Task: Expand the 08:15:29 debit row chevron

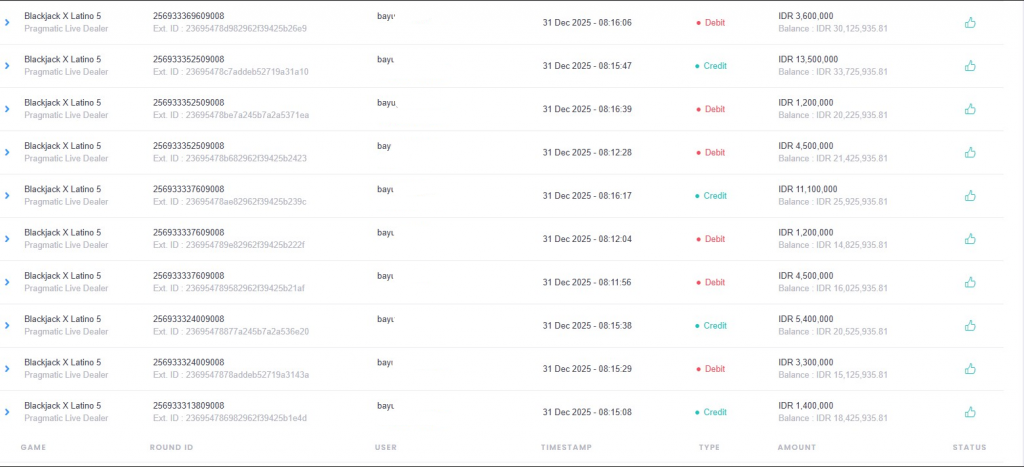Action: 7,369
